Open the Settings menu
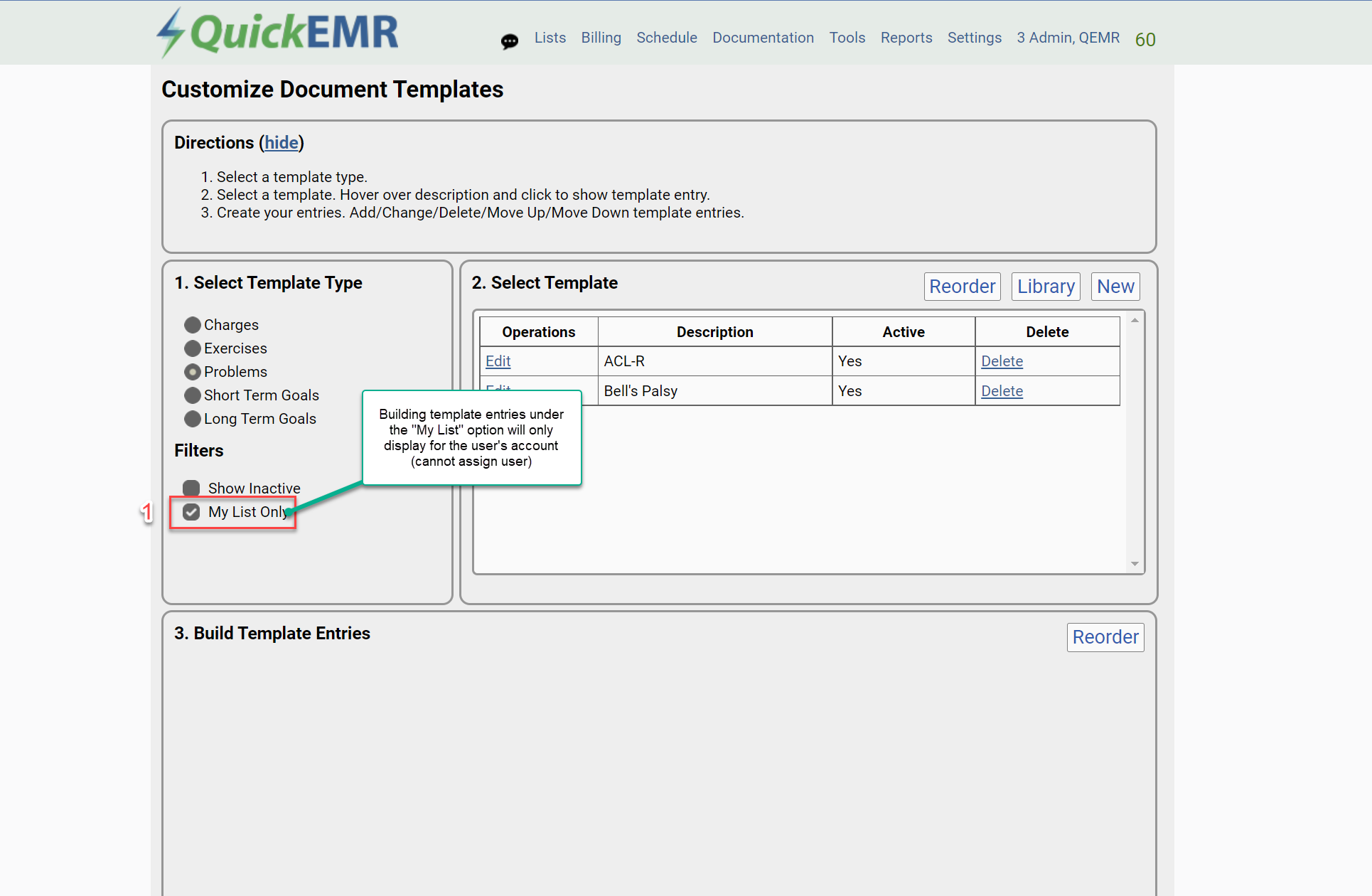 974,38
